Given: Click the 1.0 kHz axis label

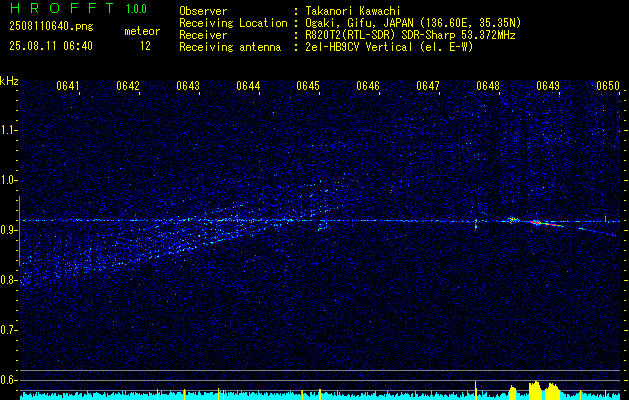Looking at the screenshot, I should pyautogui.click(x=7, y=180).
